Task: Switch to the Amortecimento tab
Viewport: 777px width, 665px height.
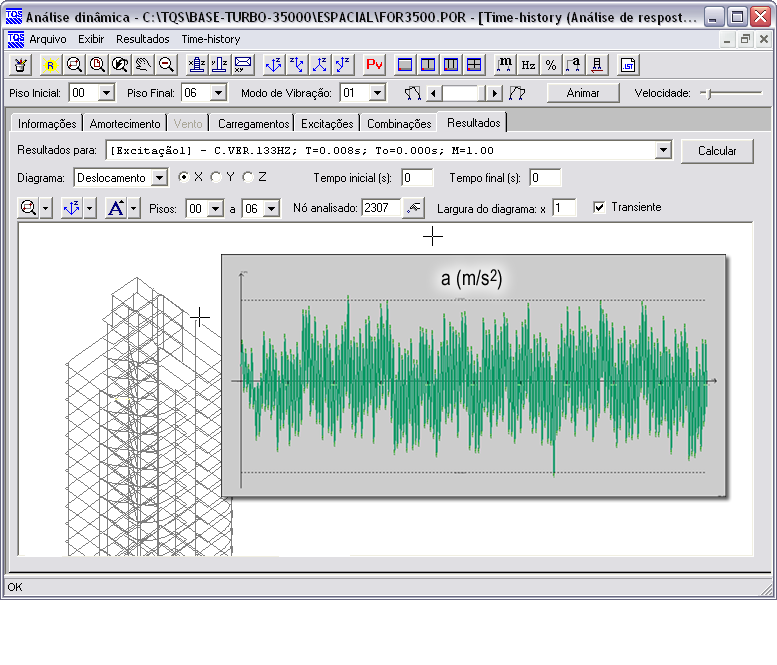Action: (125, 124)
